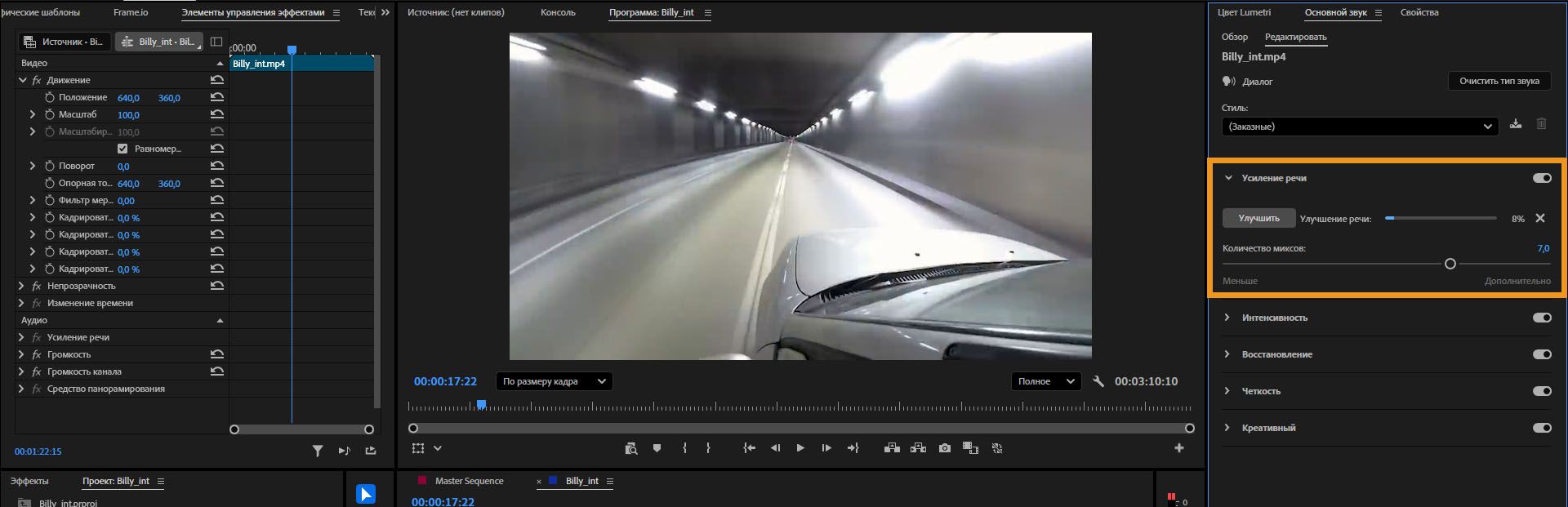
Task: Toggle the Интенсивность switch
Action: pos(1542,318)
